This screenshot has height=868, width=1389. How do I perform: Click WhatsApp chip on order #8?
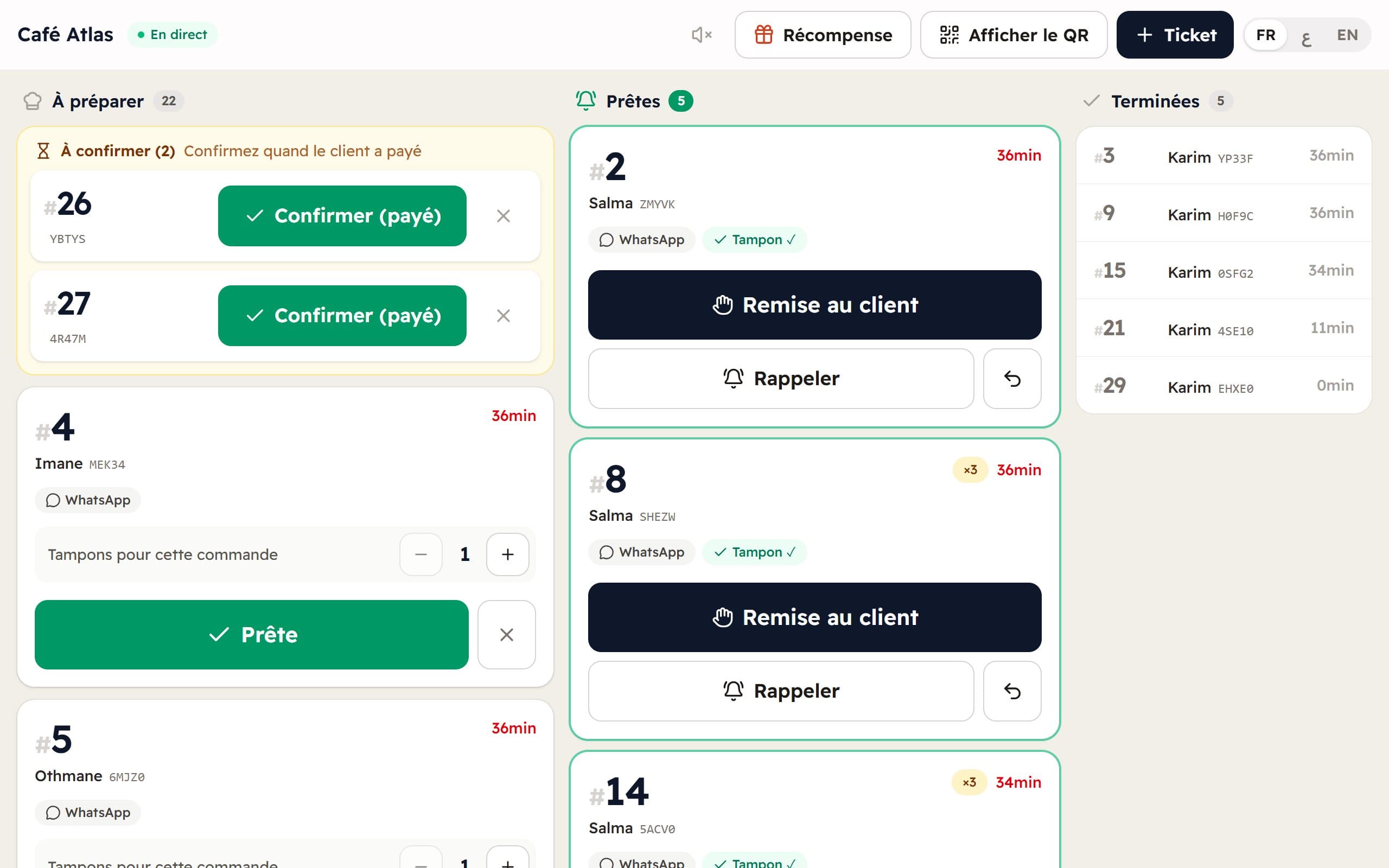pos(642,552)
